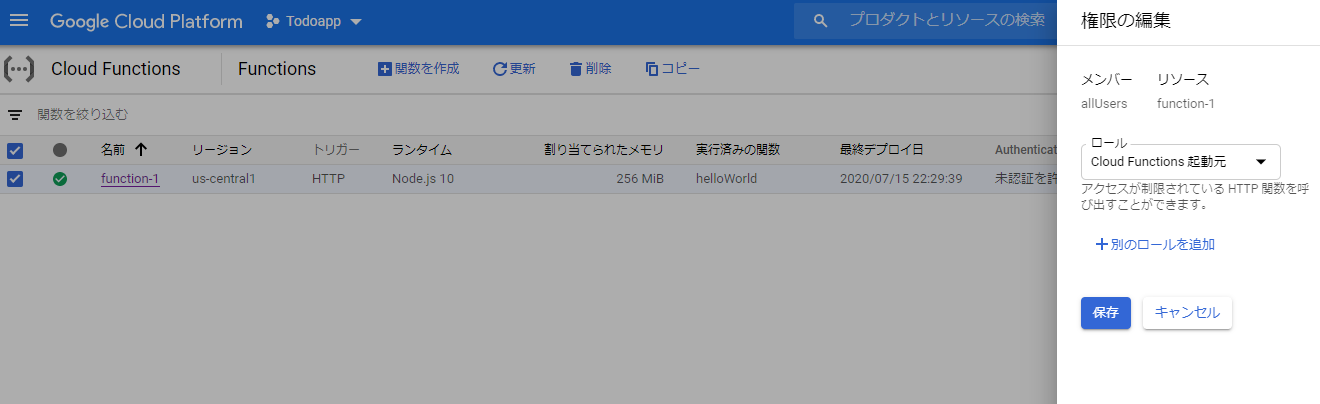The width and height of the screenshot is (1320, 404).
Task: Click the Authentication column header
Action: click(1025, 150)
